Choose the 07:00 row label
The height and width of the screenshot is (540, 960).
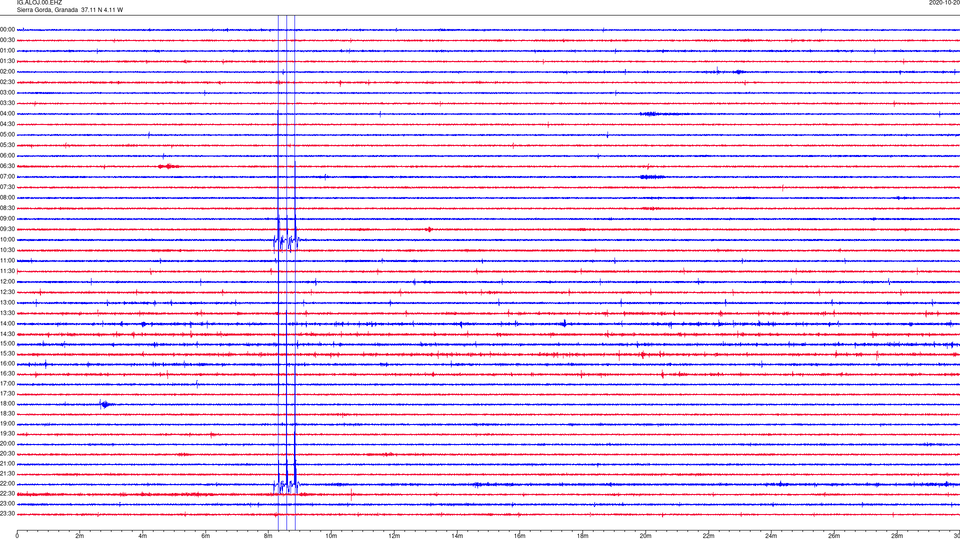coord(7,176)
